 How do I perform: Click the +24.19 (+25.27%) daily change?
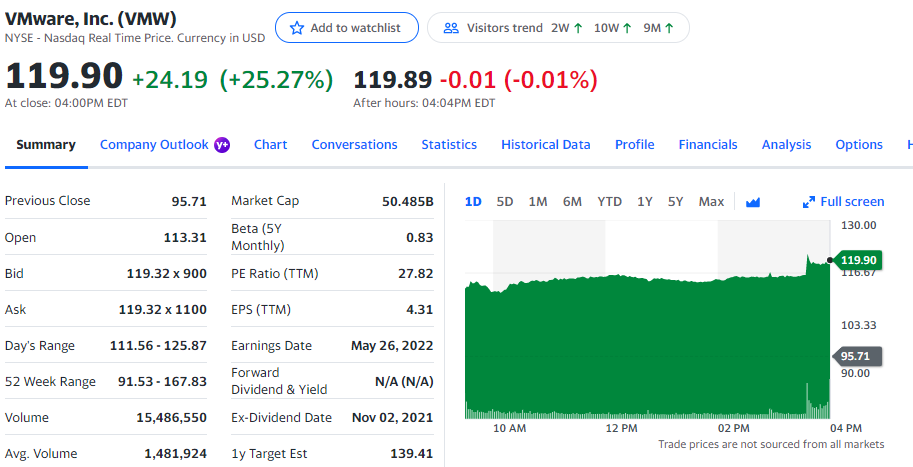tap(233, 79)
